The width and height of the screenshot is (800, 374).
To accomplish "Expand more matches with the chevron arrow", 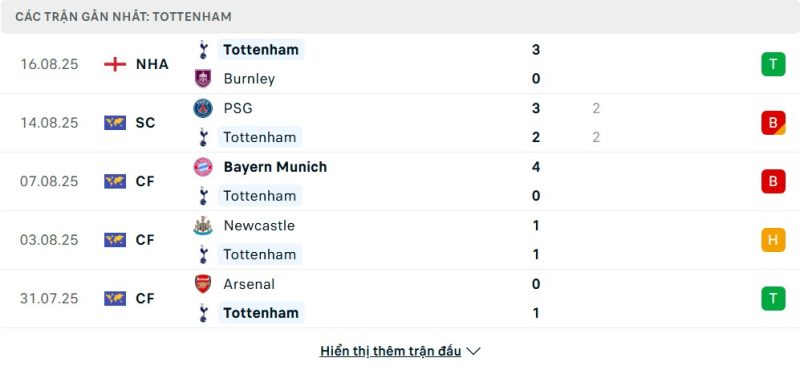I will (473, 351).
